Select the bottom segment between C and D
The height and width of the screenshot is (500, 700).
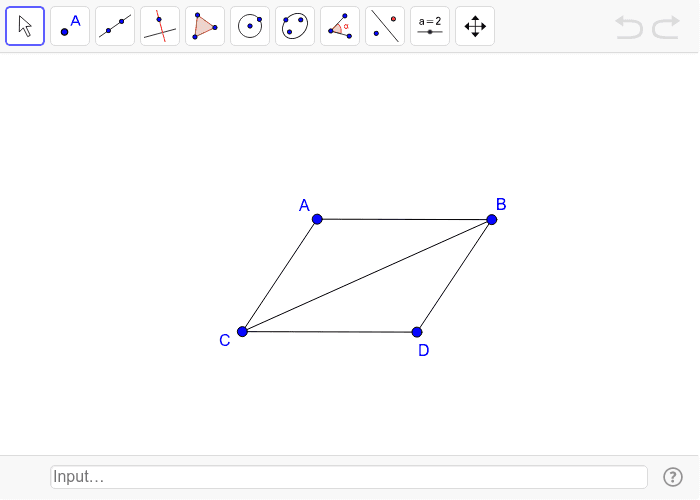point(329,332)
